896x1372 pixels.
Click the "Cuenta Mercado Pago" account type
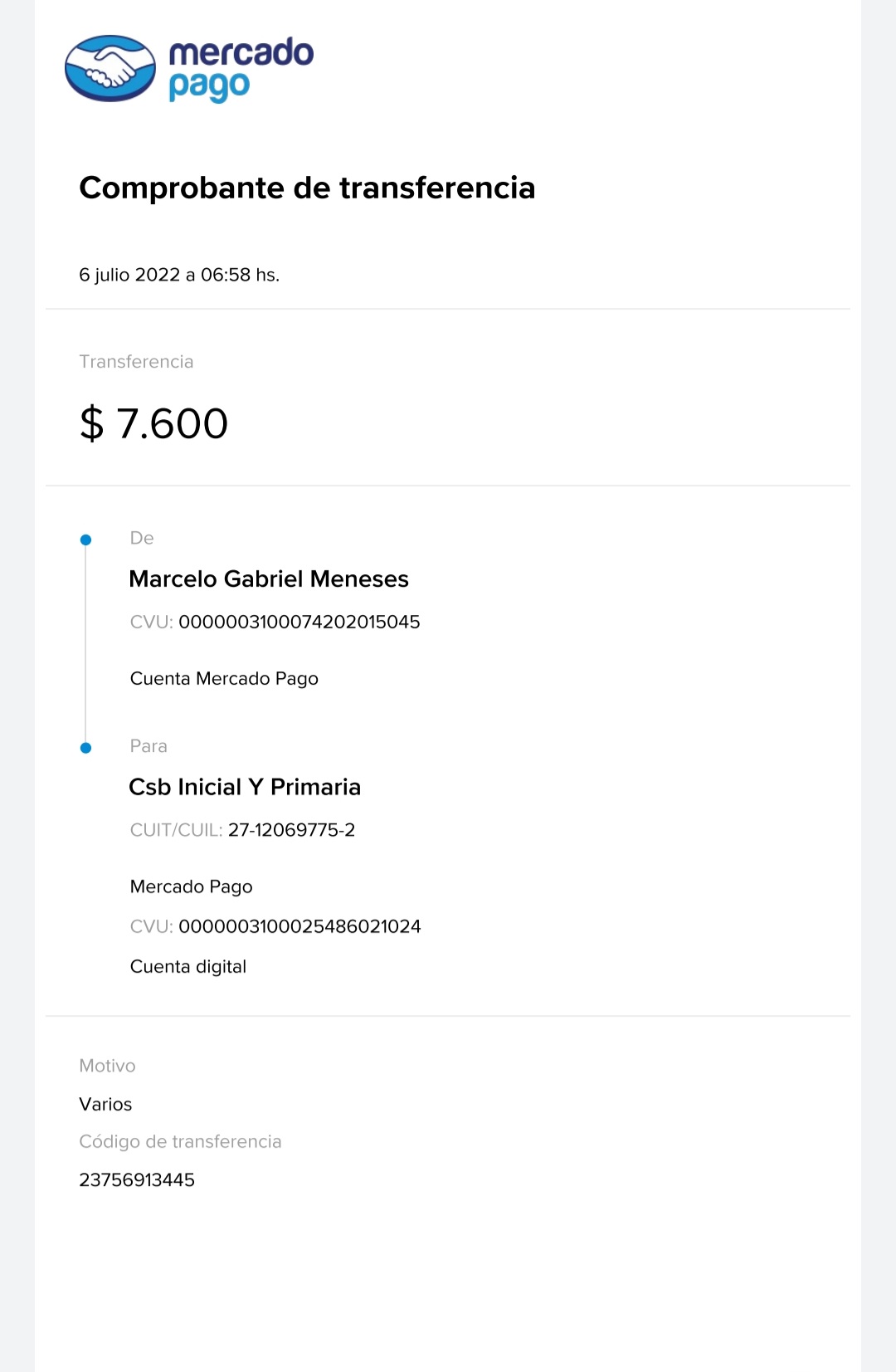(224, 679)
